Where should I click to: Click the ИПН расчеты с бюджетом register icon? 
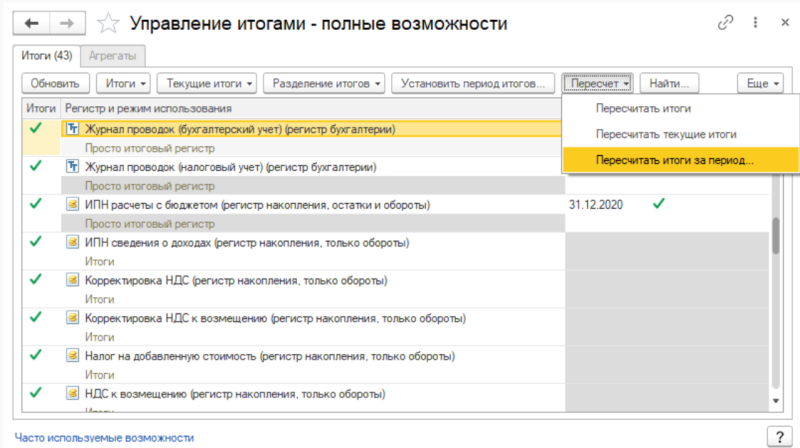point(72,204)
